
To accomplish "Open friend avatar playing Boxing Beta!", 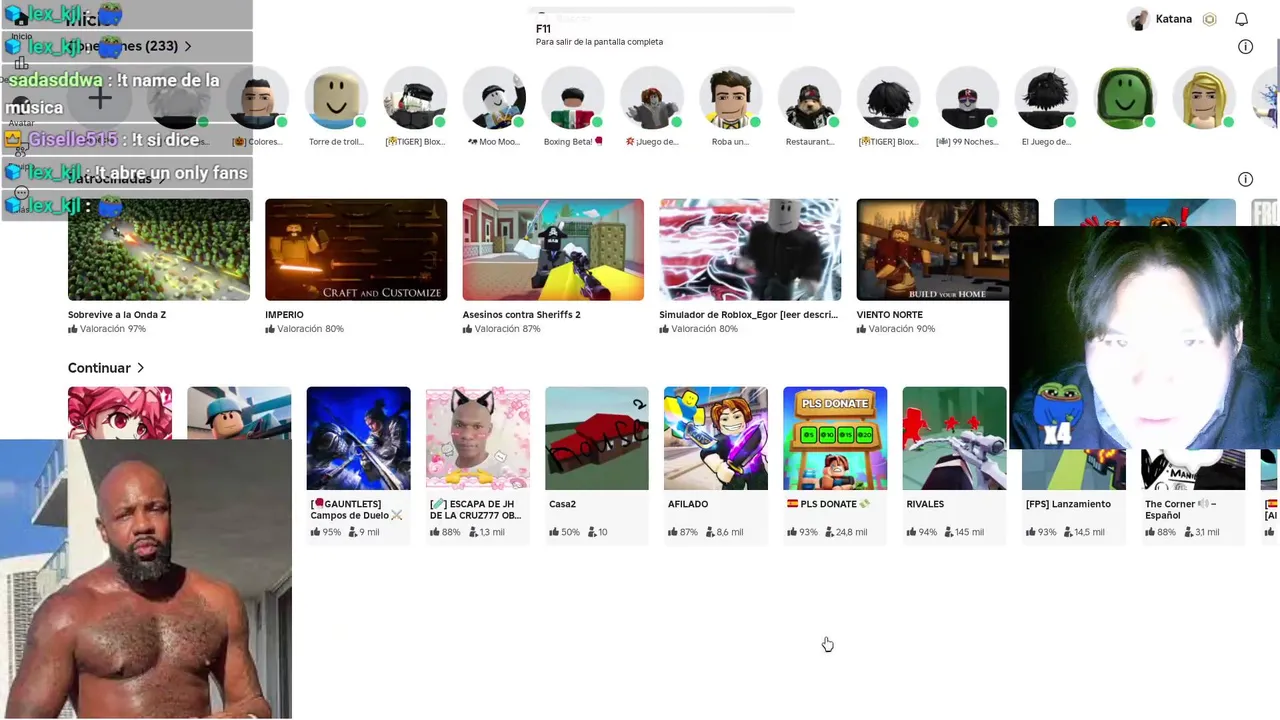I will click(573, 98).
